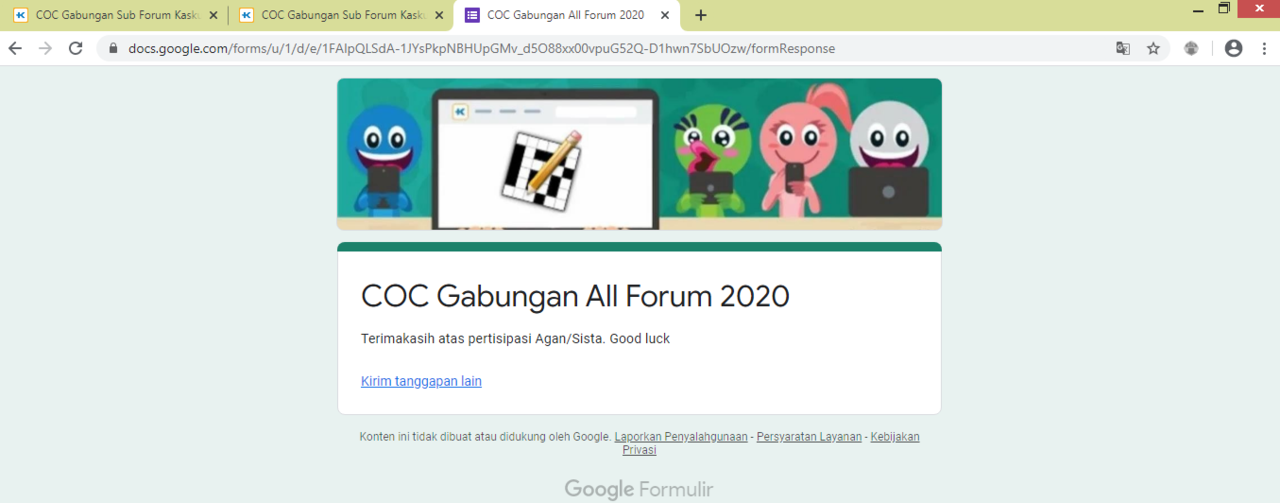The height and width of the screenshot is (503, 1280).
Task: Open the user profile avatar icon
Action: click(1233, 48)
